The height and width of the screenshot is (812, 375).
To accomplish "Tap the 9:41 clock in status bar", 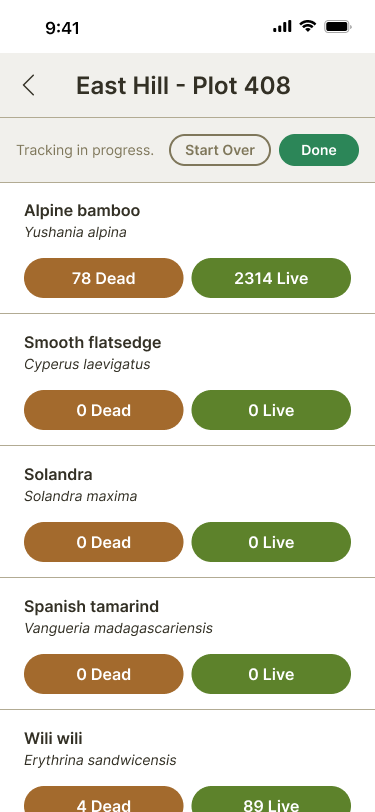I will click(x=62, y=27).
